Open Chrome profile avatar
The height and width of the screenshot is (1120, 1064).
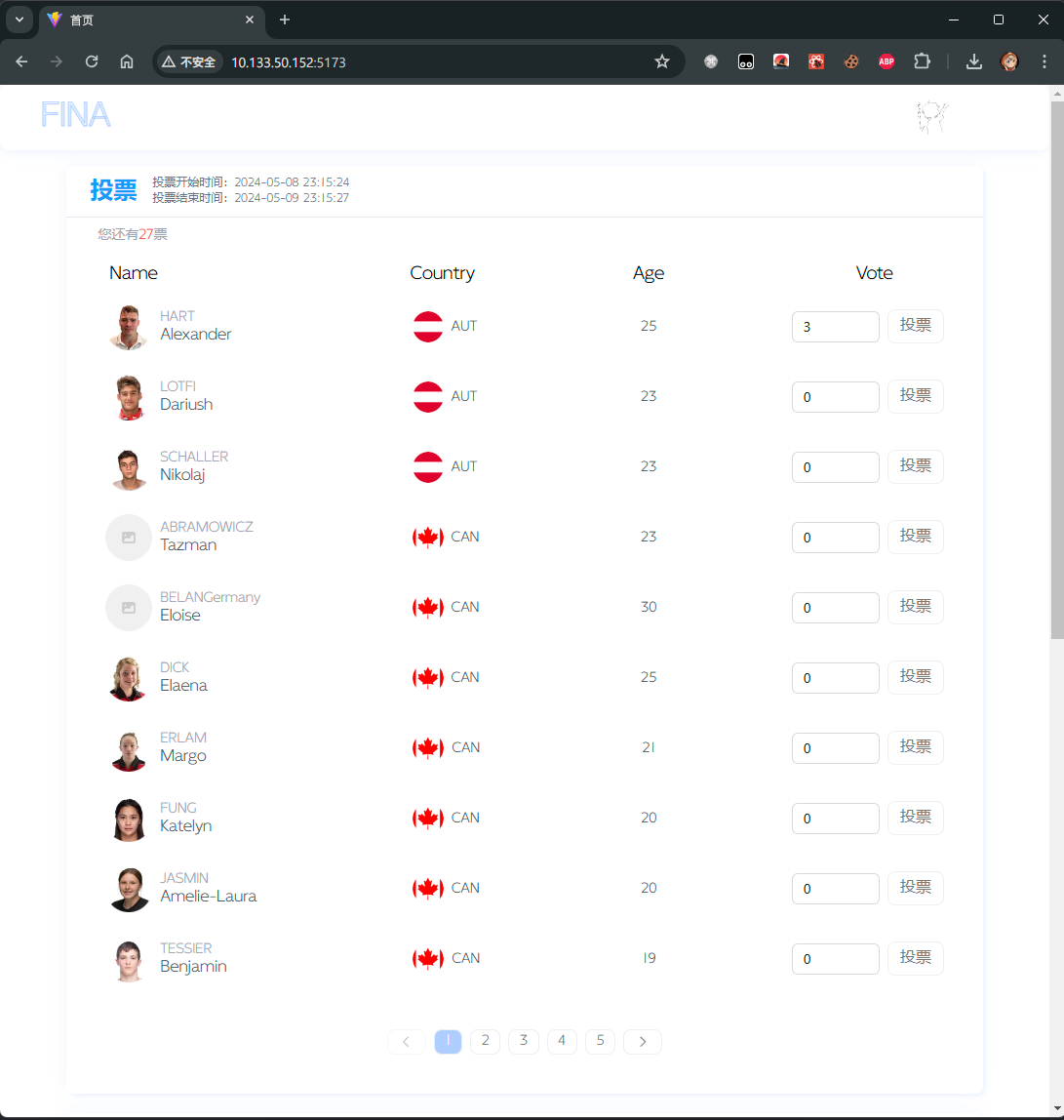click(x=1009, y=62)
